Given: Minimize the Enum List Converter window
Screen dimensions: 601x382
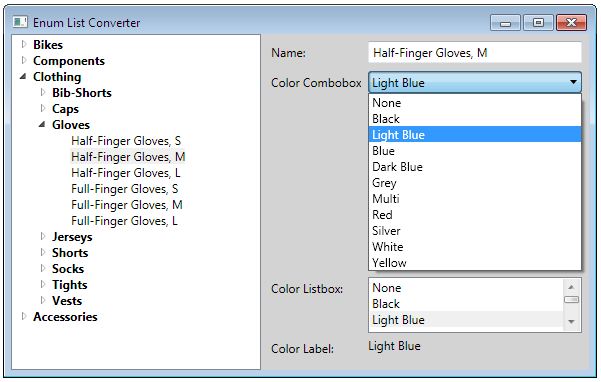Looking at the screenshot, I should click(x=505, y=23).
